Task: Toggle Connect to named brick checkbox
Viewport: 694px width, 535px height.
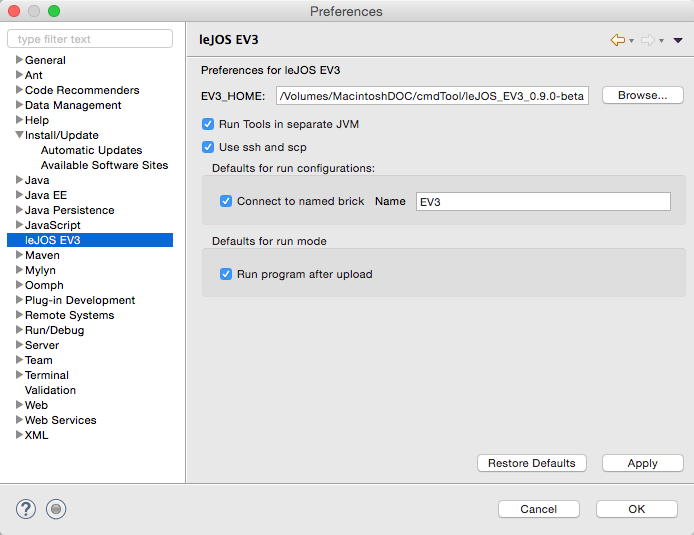Action: 226,201
